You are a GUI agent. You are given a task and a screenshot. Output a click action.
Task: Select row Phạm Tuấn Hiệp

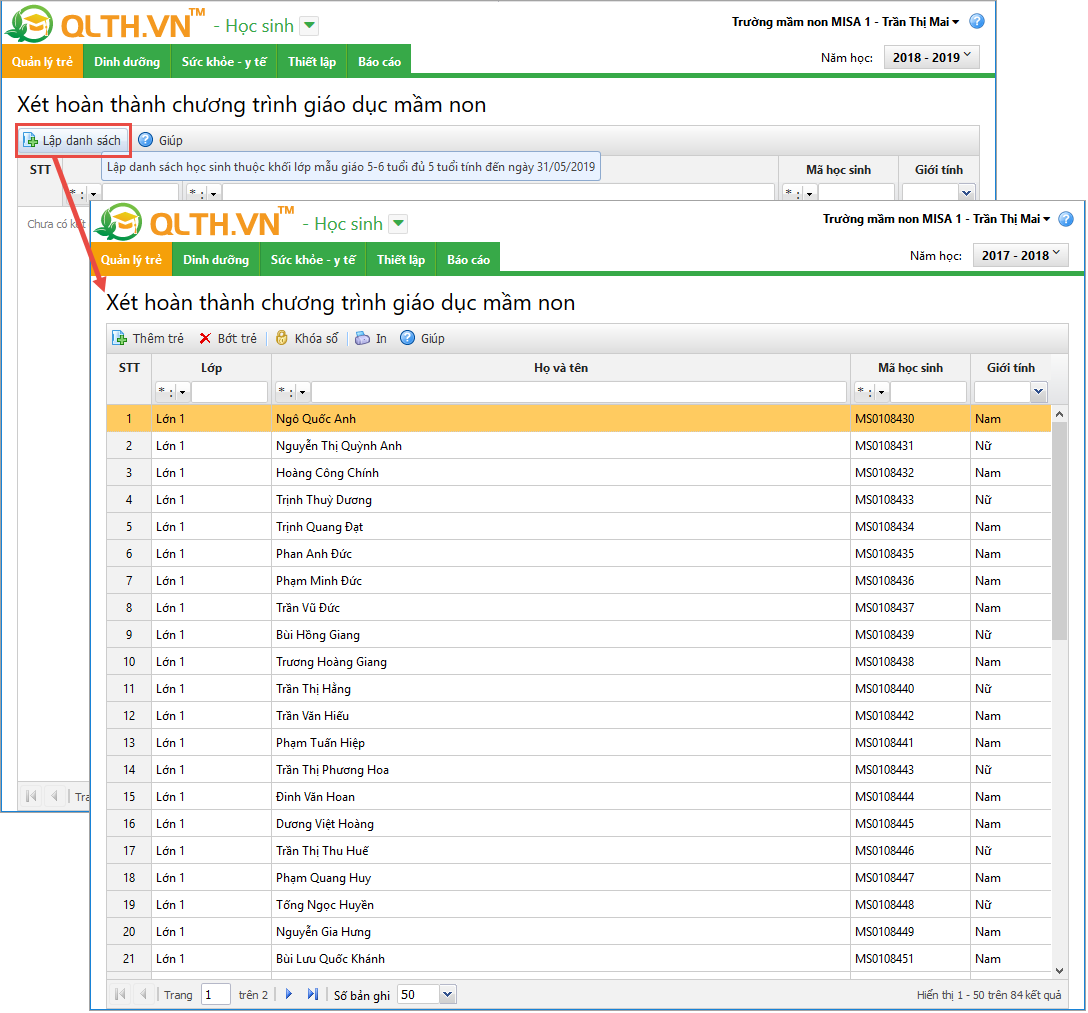(x=579, y=743)
